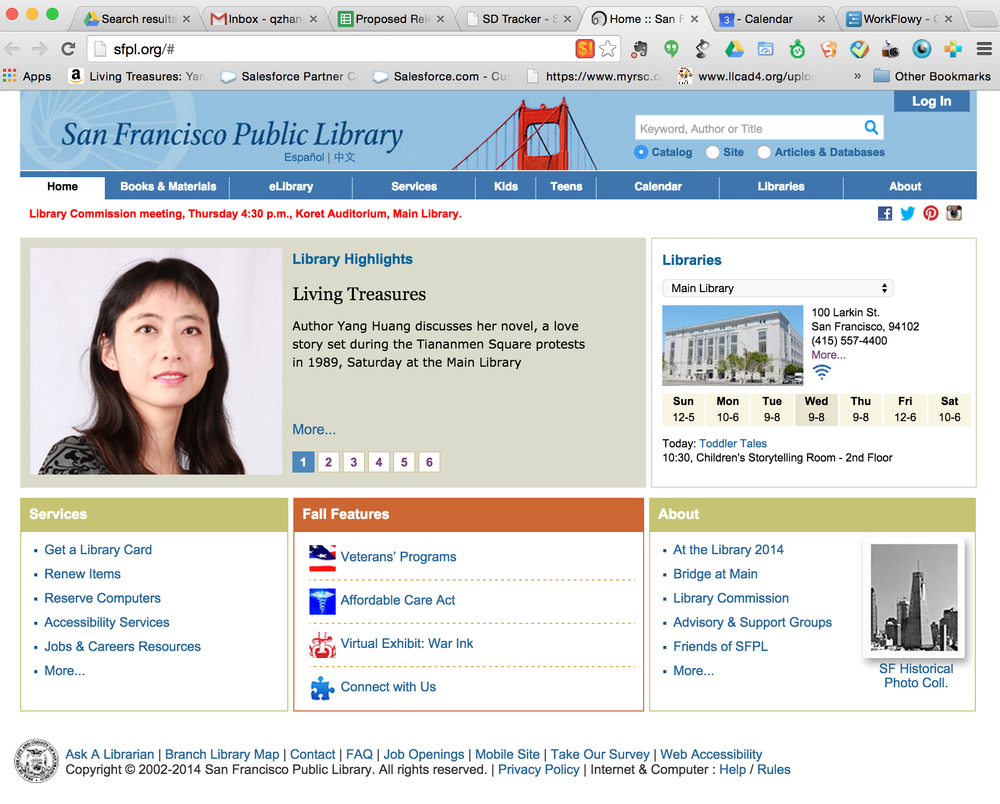Viewport: 1000px width, 804px height.
Task: Click the Renew Items link
Action: coord(82,574)
